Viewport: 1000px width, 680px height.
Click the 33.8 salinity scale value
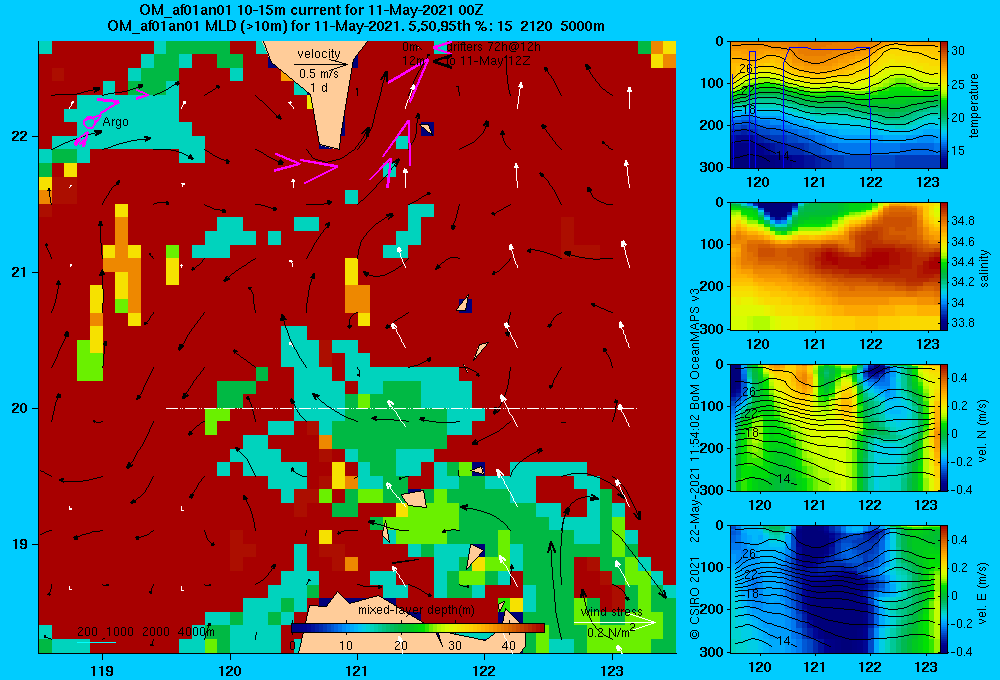pyautogui.click(x=962, y=323)
